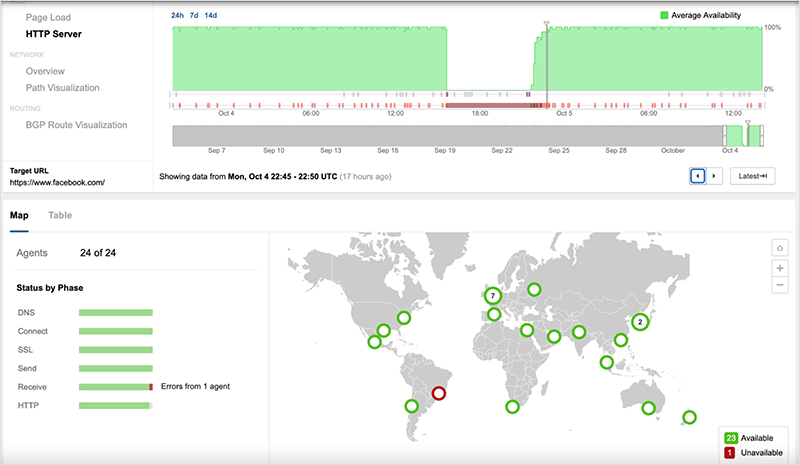Step to the previous time interval
Viewport: 800px width, 465px height.
pyautogui.click(x=698, y=176)
